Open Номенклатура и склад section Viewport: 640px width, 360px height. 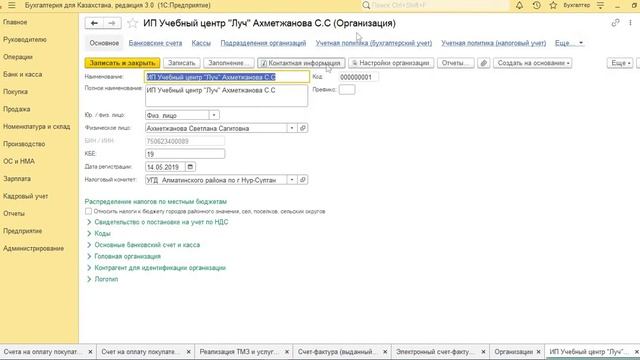point(37,127)
